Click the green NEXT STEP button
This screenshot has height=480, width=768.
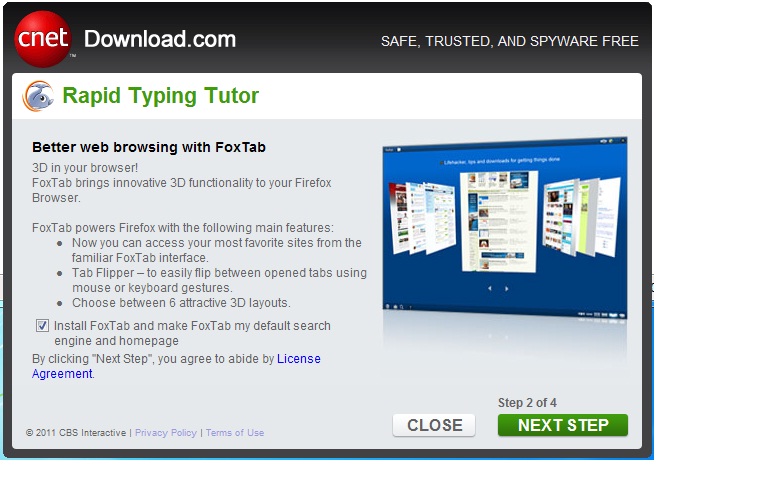(x=563, y=425)
